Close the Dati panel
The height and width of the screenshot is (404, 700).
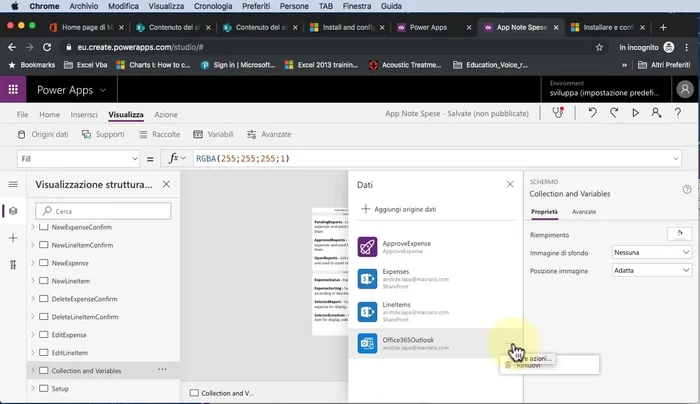click(510, 184)
